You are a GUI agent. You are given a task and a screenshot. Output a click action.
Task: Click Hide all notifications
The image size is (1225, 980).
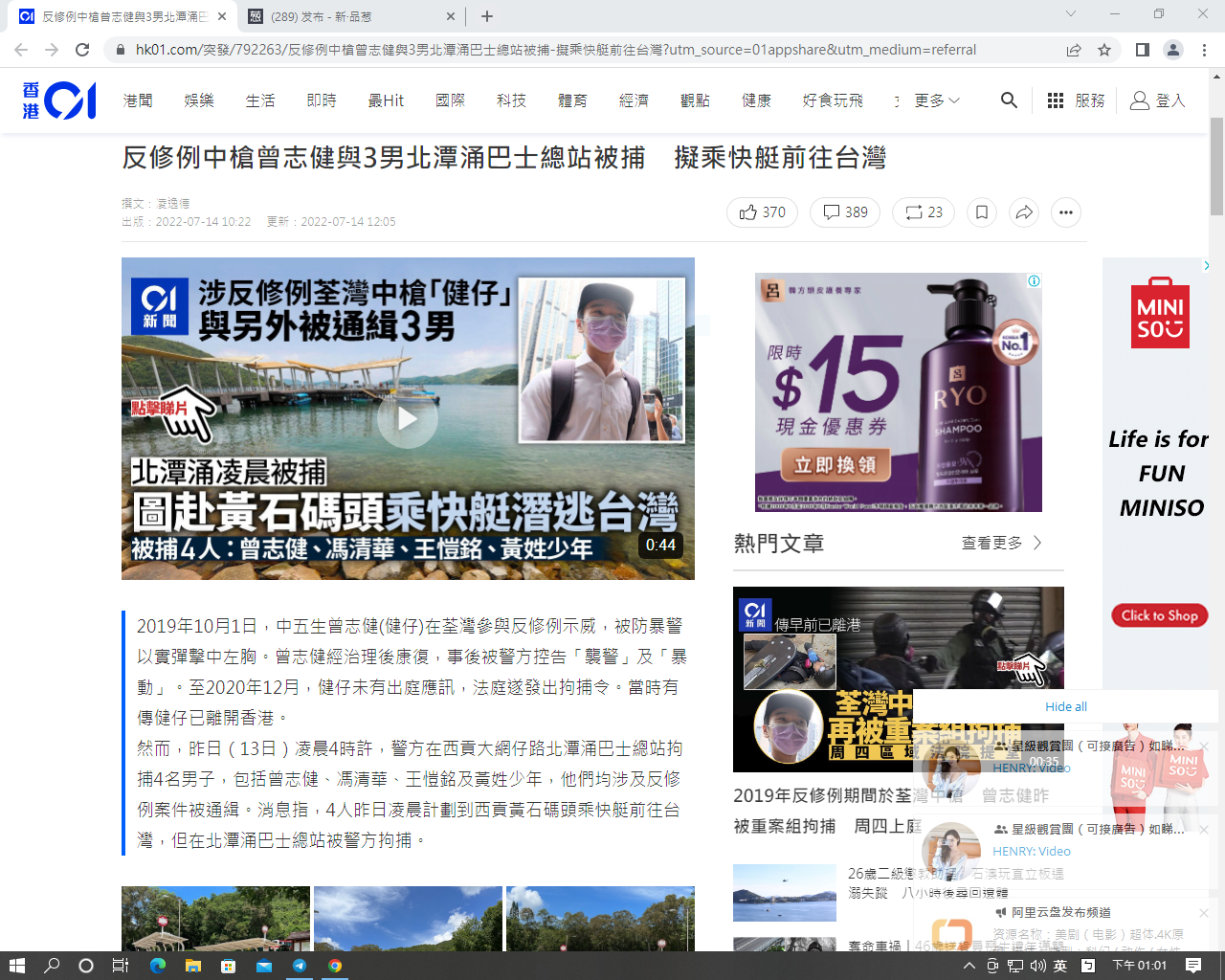pyautogui.click(x=1066, y=707)
